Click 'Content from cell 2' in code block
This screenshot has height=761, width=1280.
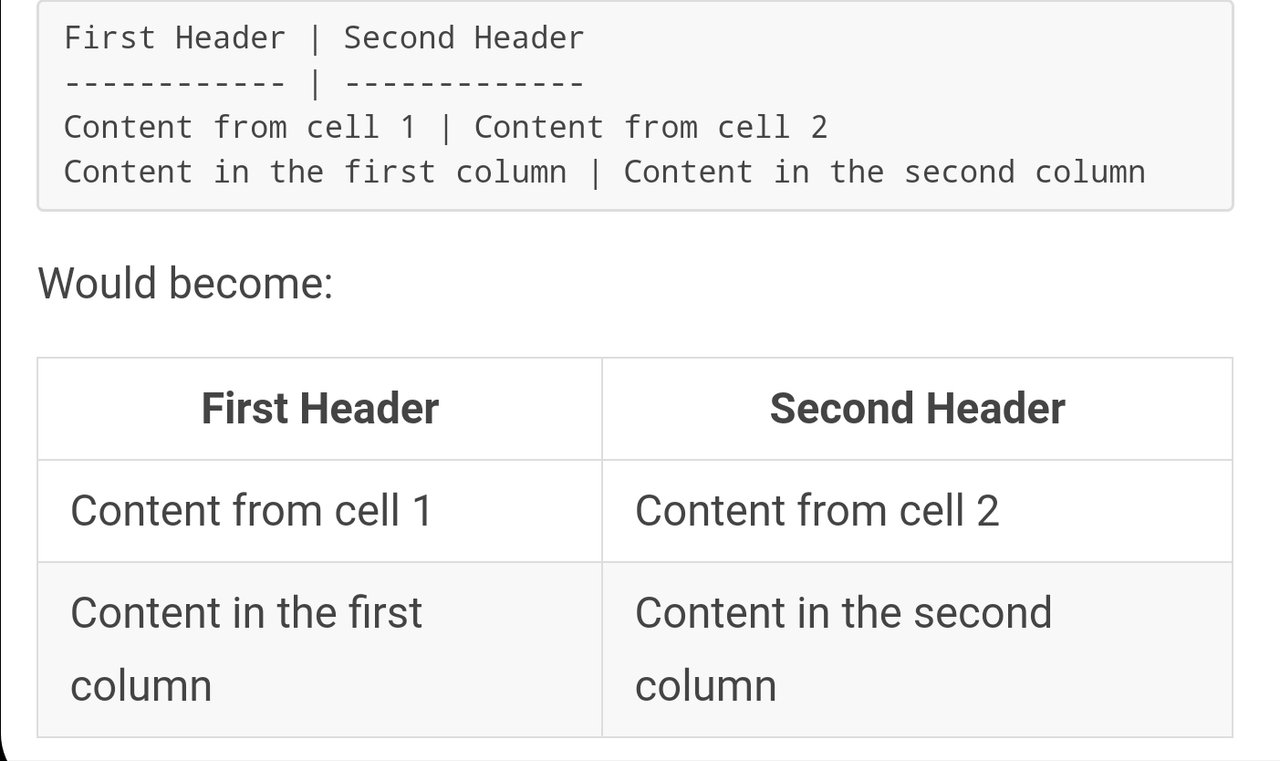[650, 128]
